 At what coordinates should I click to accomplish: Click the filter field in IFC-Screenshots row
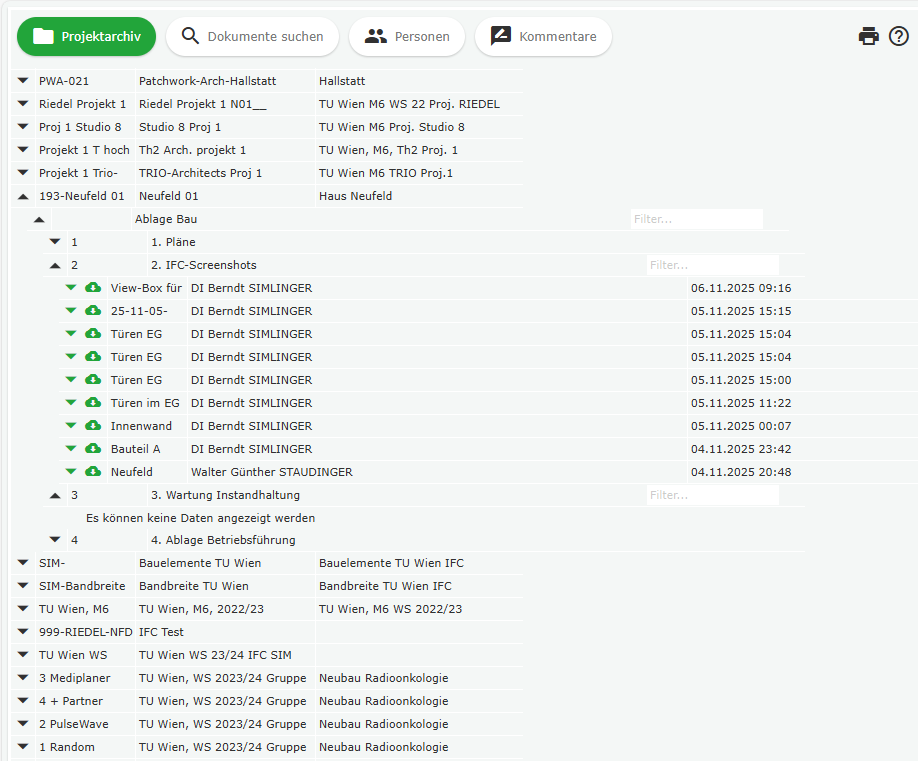[711, 265]
